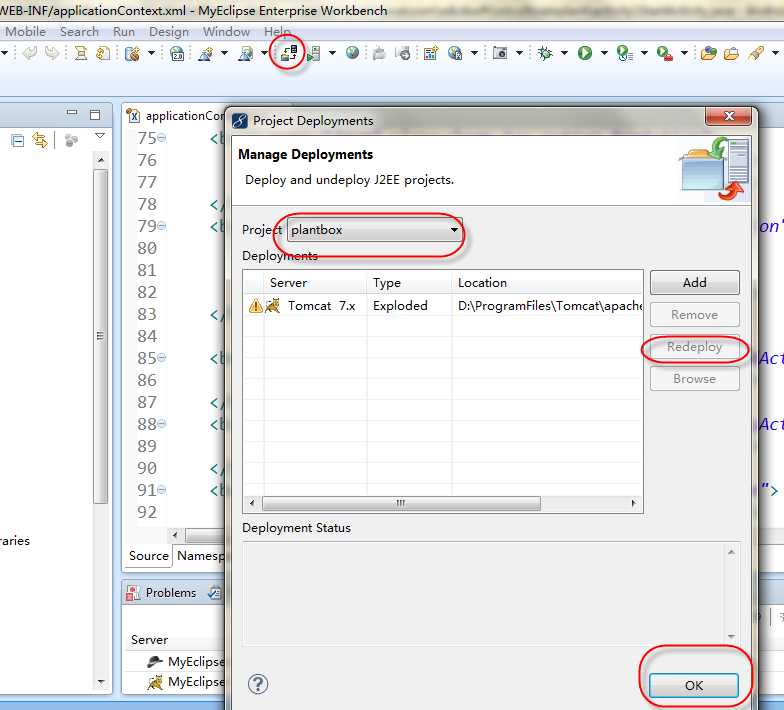Click the Add deployment button
The image size is (784, 710).
pos(694,282)
